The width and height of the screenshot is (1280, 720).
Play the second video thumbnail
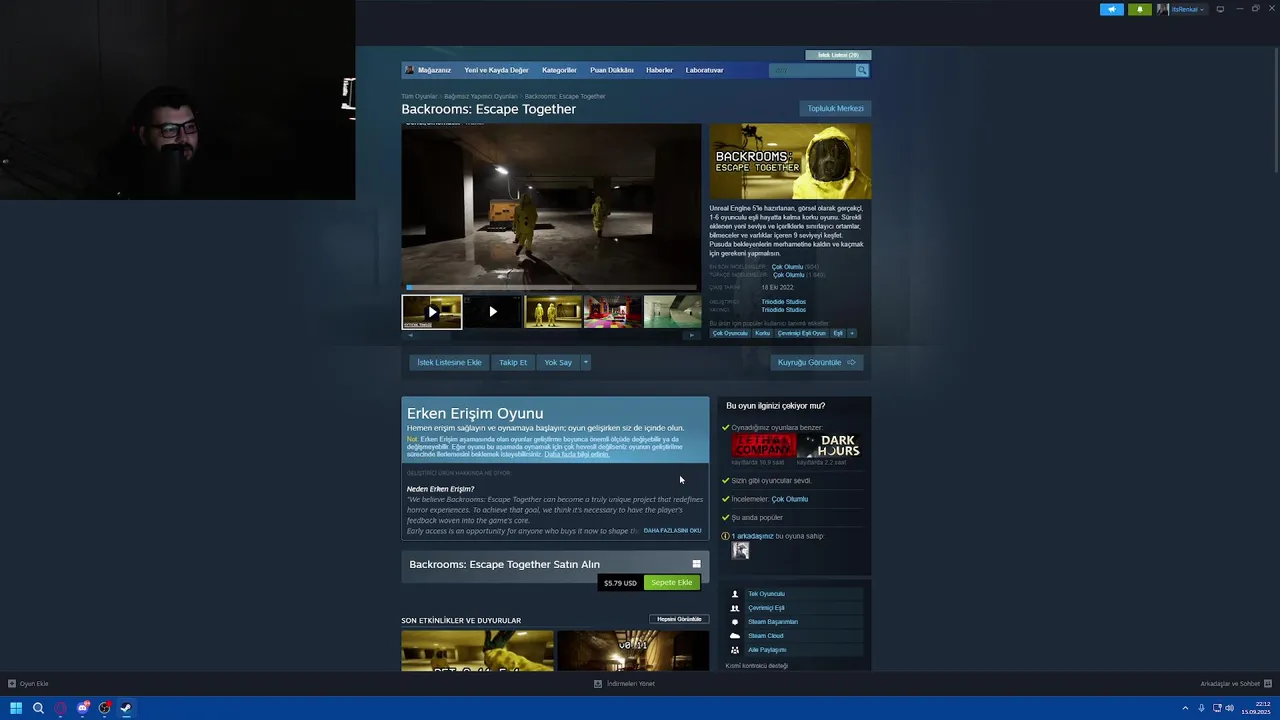[x=492, y=312]
